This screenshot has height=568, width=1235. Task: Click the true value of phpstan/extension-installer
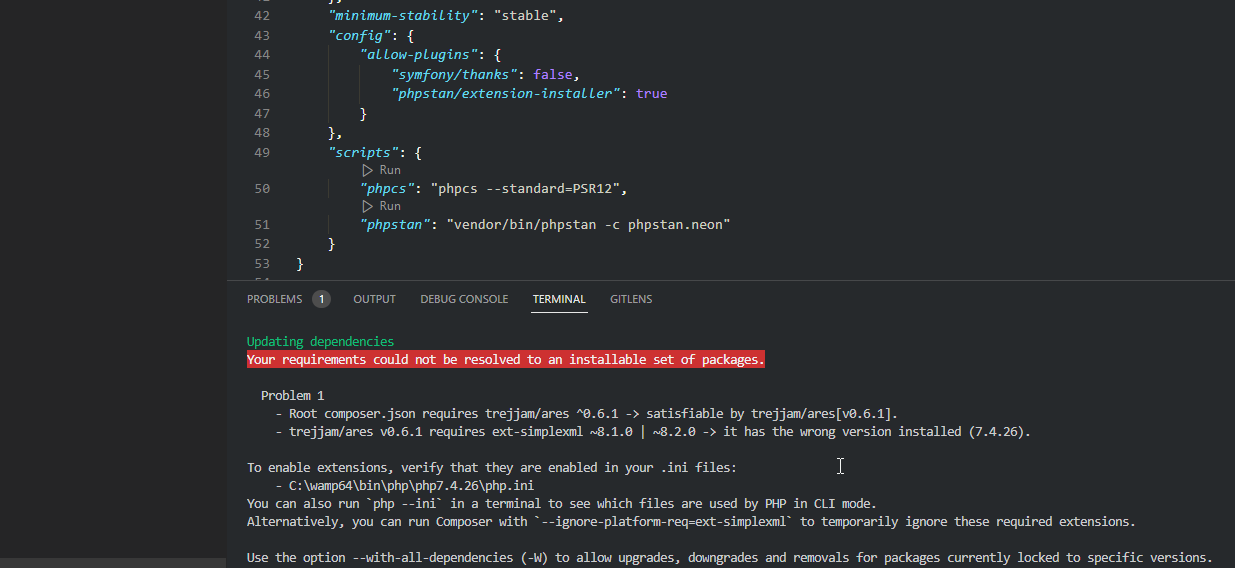point(651,94)
